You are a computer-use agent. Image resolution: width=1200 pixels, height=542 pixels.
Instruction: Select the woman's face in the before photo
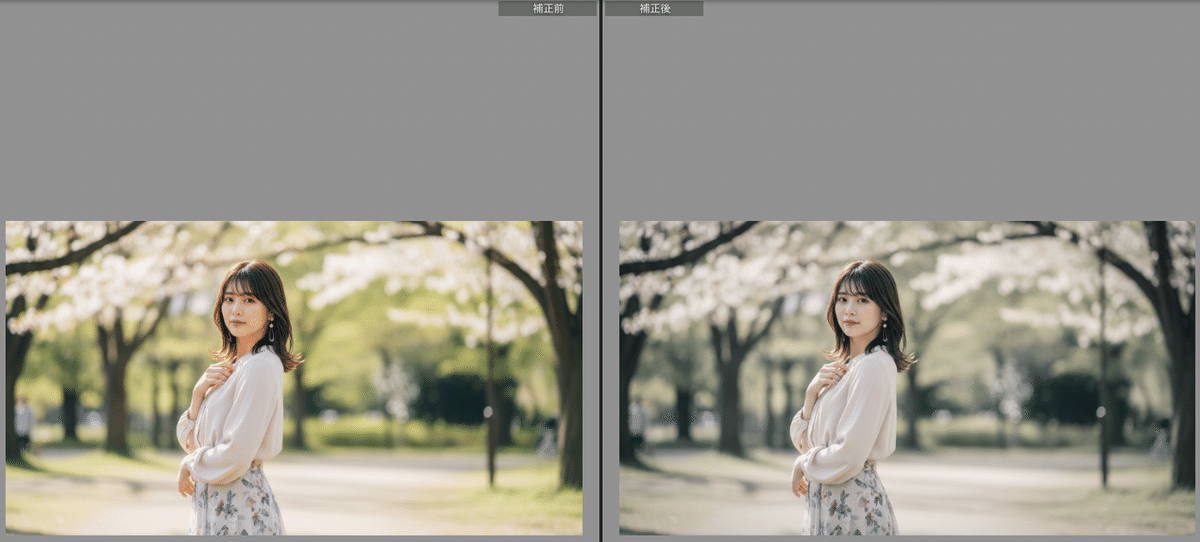(x=244, y=310)
